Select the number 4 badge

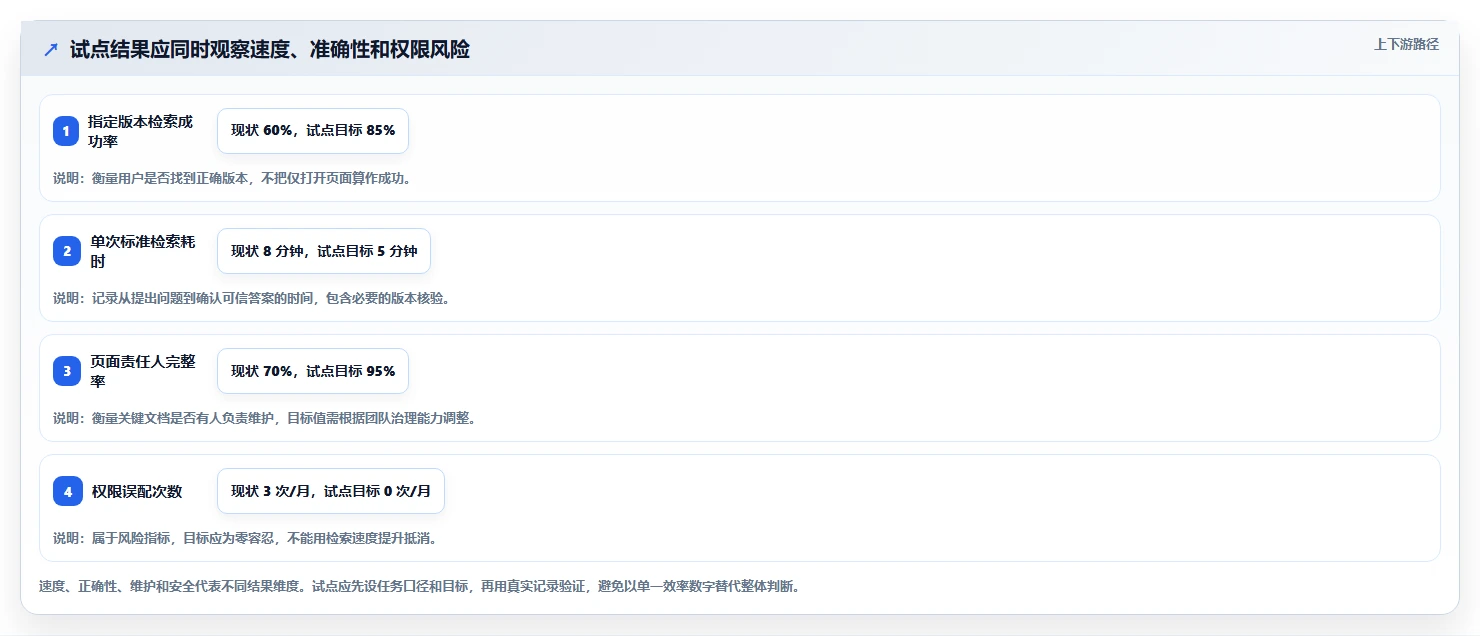click(x=67, y=491)
